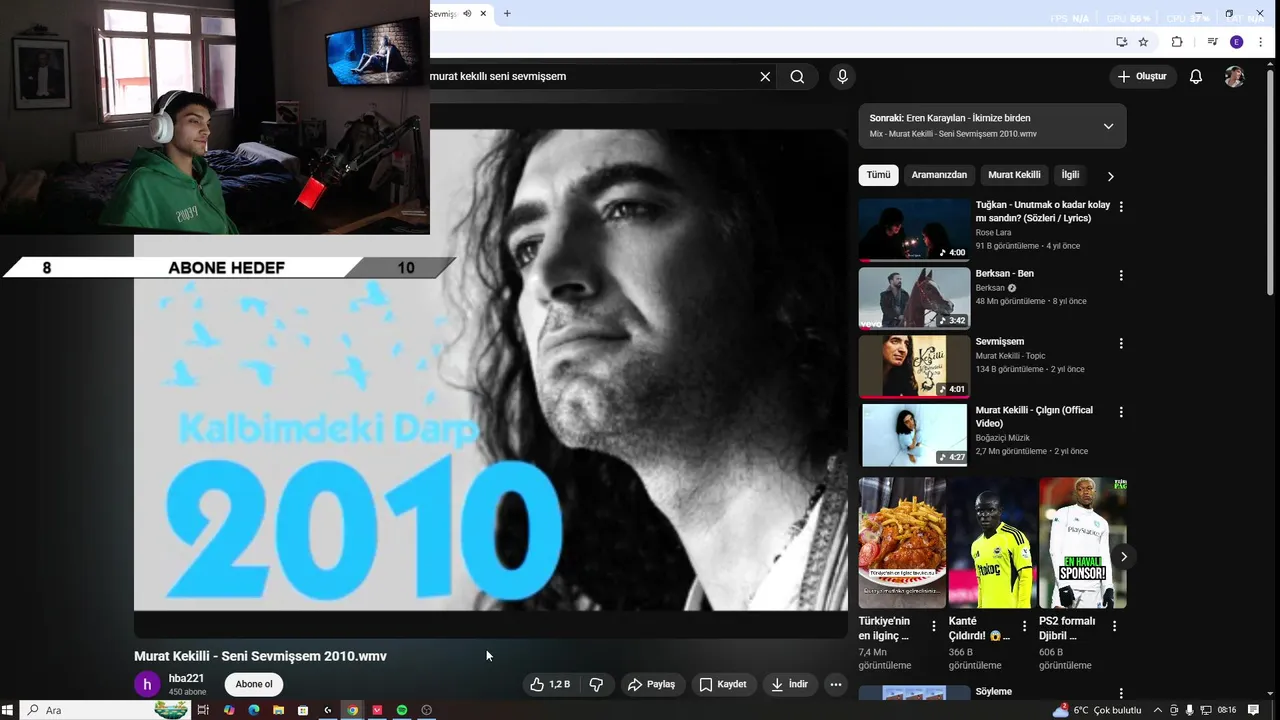This screenshot has height=720, width=1280.
Task: Open Microsoft Store from the taskbar
Action: (x=303, y=710)
